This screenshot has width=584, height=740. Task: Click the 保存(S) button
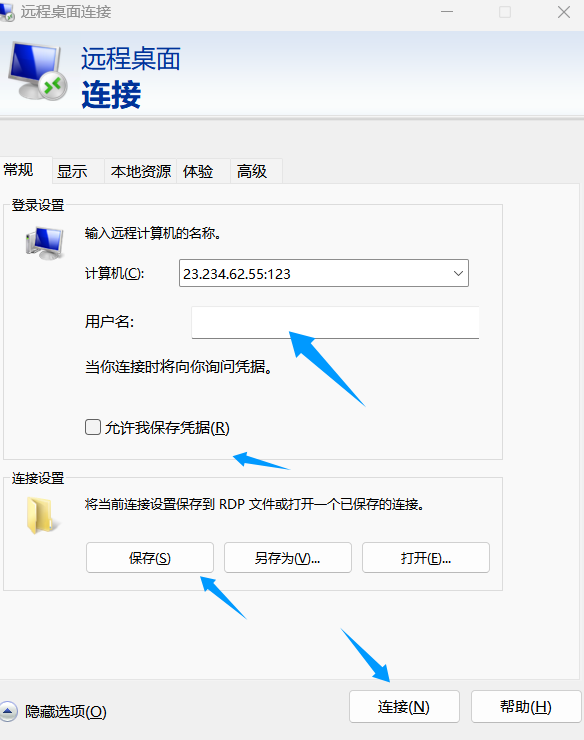pos(150,558)
